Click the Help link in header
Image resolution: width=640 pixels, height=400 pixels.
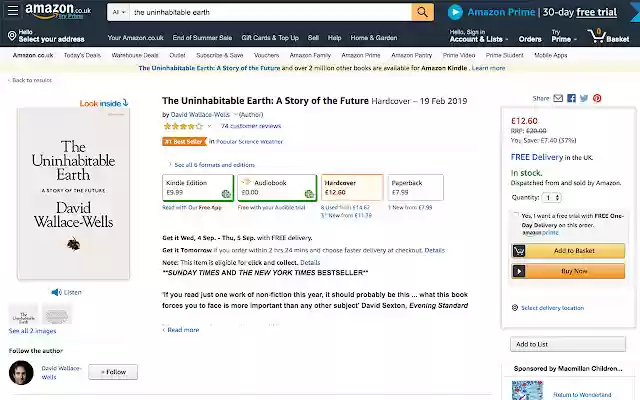click(334, 38)
